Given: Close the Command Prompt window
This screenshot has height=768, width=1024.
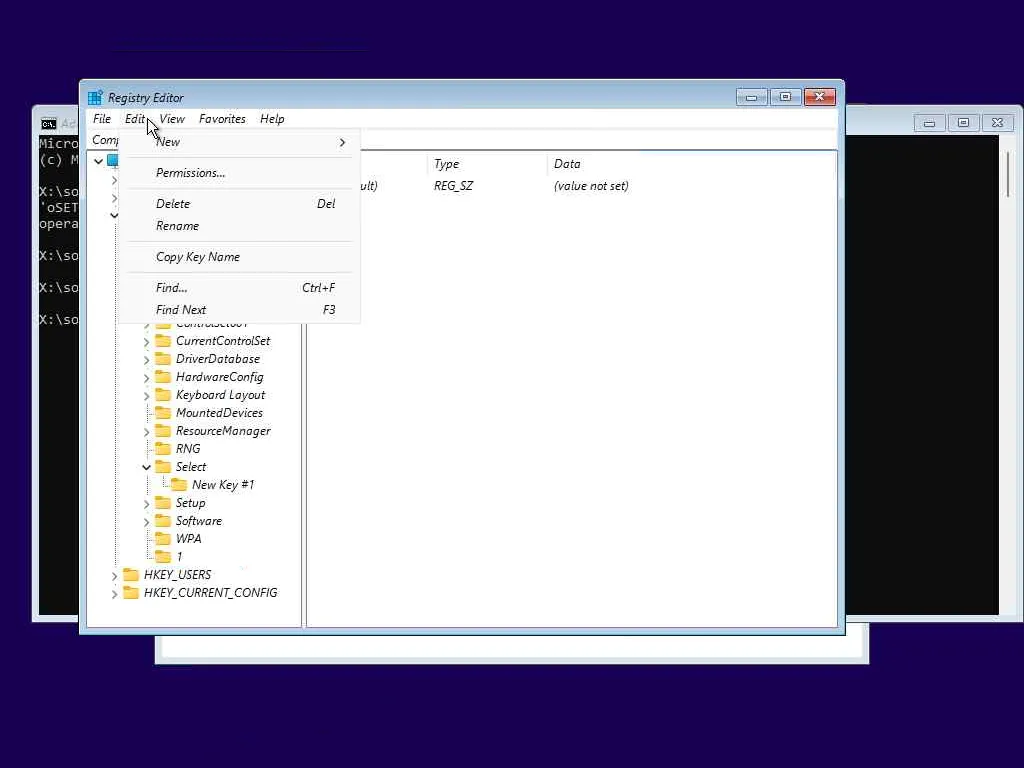Looking at the screenshot, I should (997, 123).
